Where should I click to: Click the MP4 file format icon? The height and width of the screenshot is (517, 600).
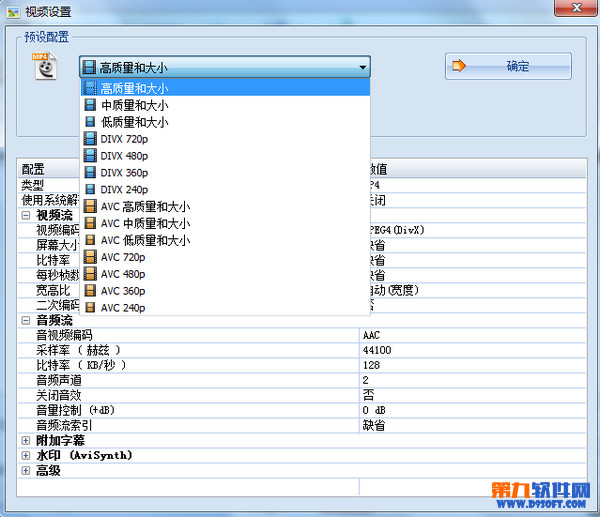click(x=45, y=66)
